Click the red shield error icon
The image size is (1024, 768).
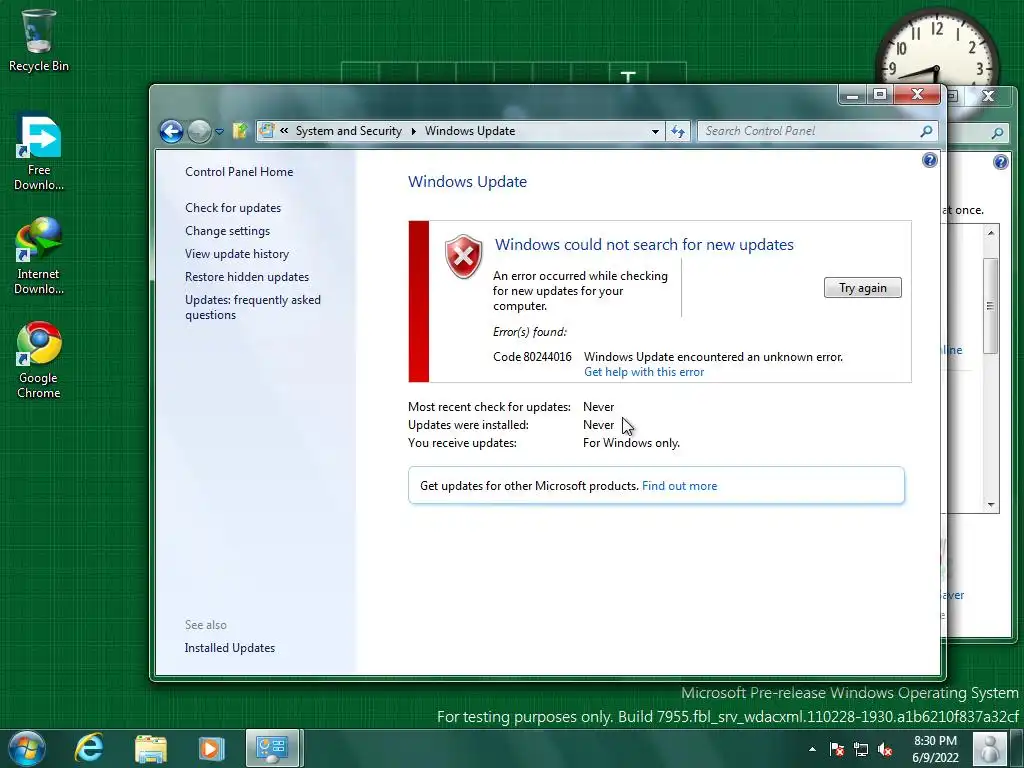(x=464, y=257)
